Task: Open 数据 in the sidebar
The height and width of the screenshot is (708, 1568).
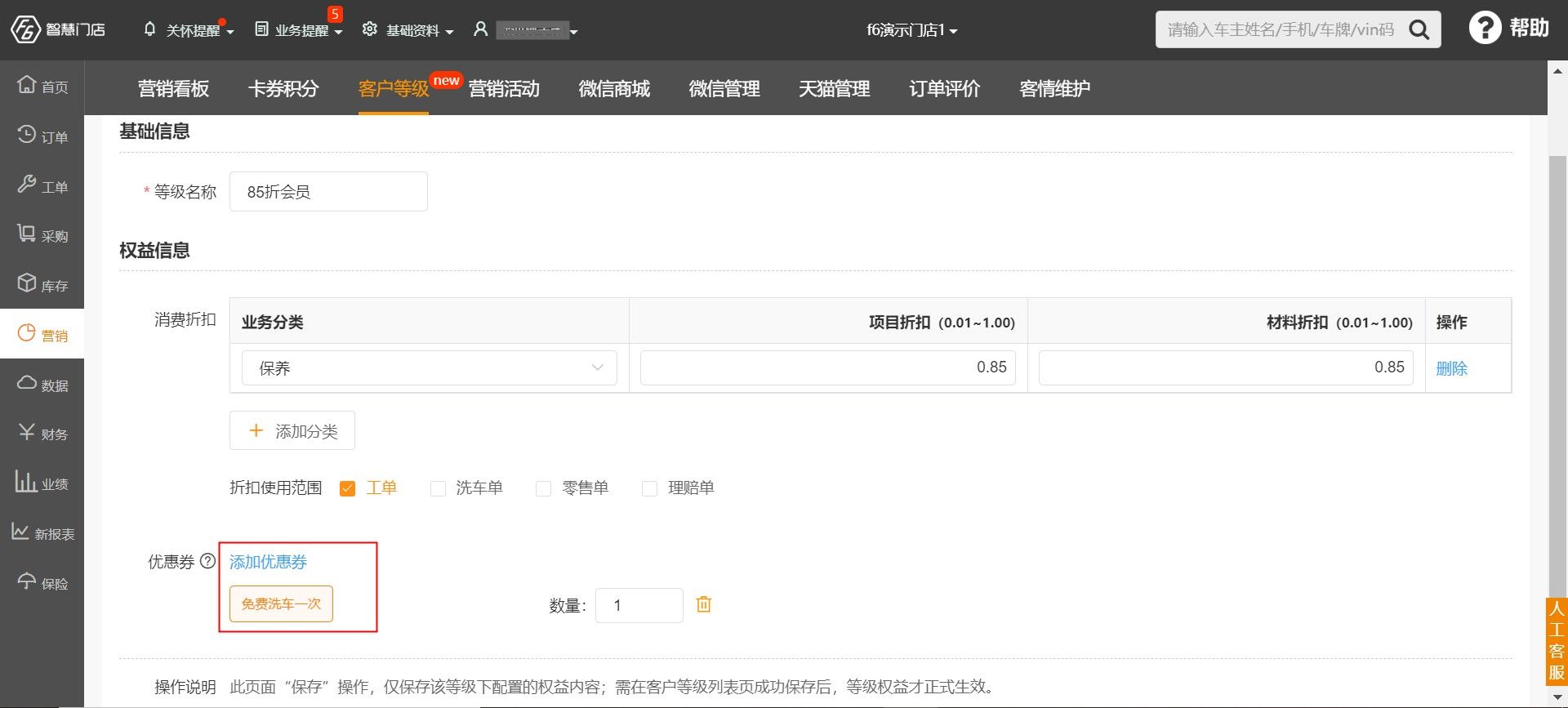Action: point(42,384)
